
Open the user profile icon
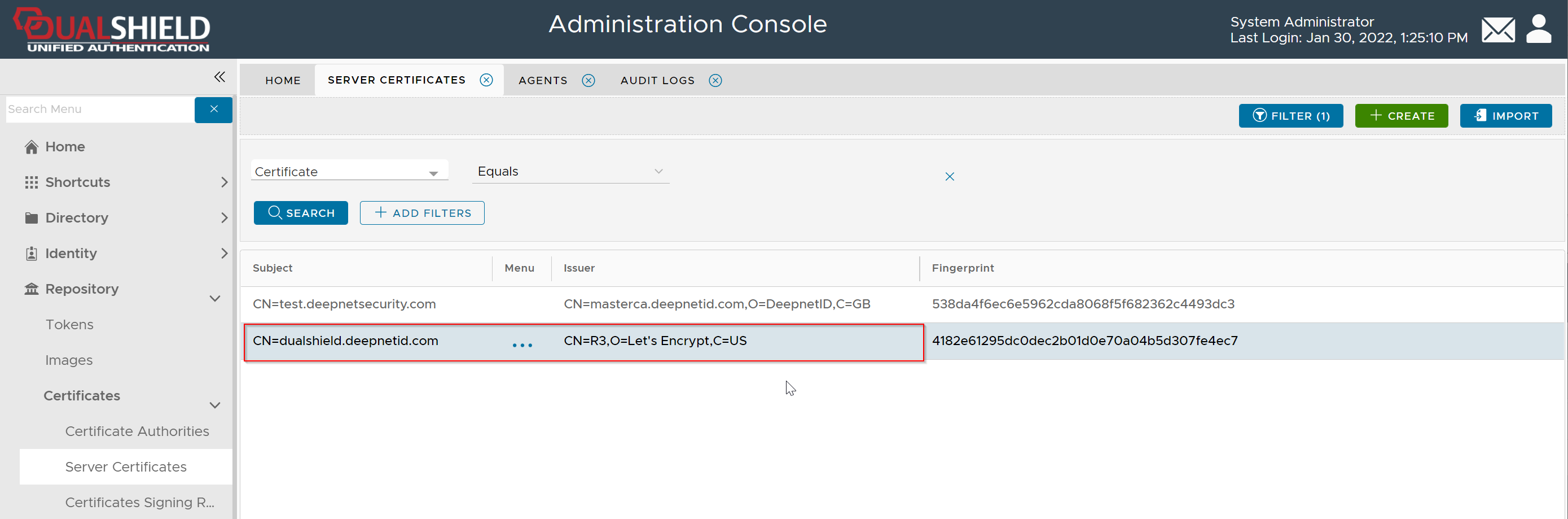point(1538,29)
